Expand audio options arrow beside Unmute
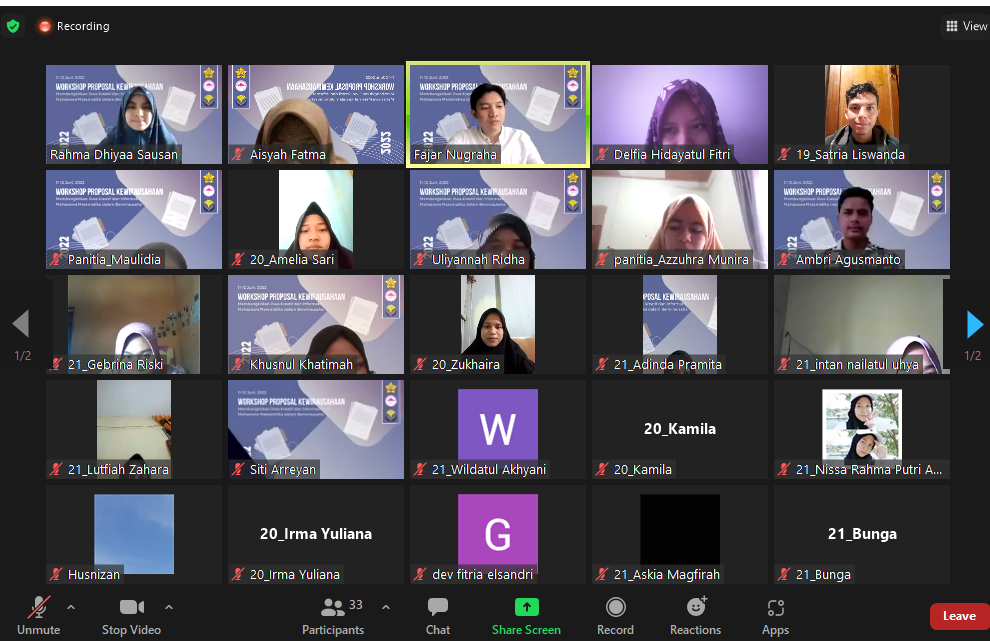990x641 pixels. 71,607
